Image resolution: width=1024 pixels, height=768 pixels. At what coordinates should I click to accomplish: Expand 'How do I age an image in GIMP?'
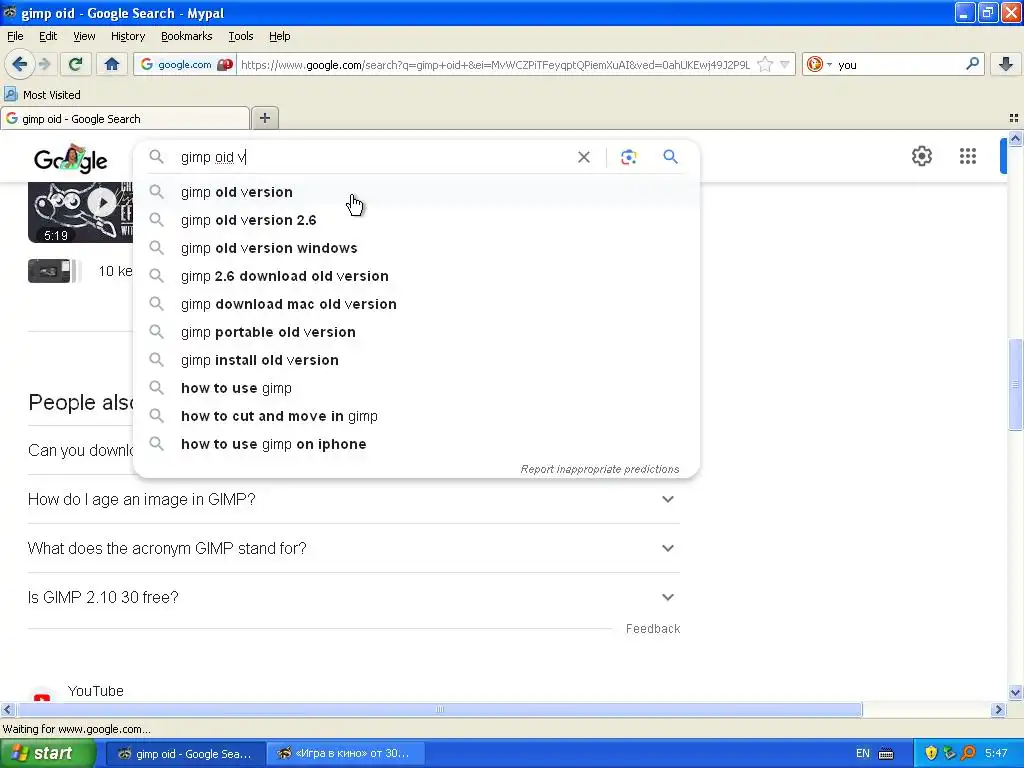[x=353, y=499]
